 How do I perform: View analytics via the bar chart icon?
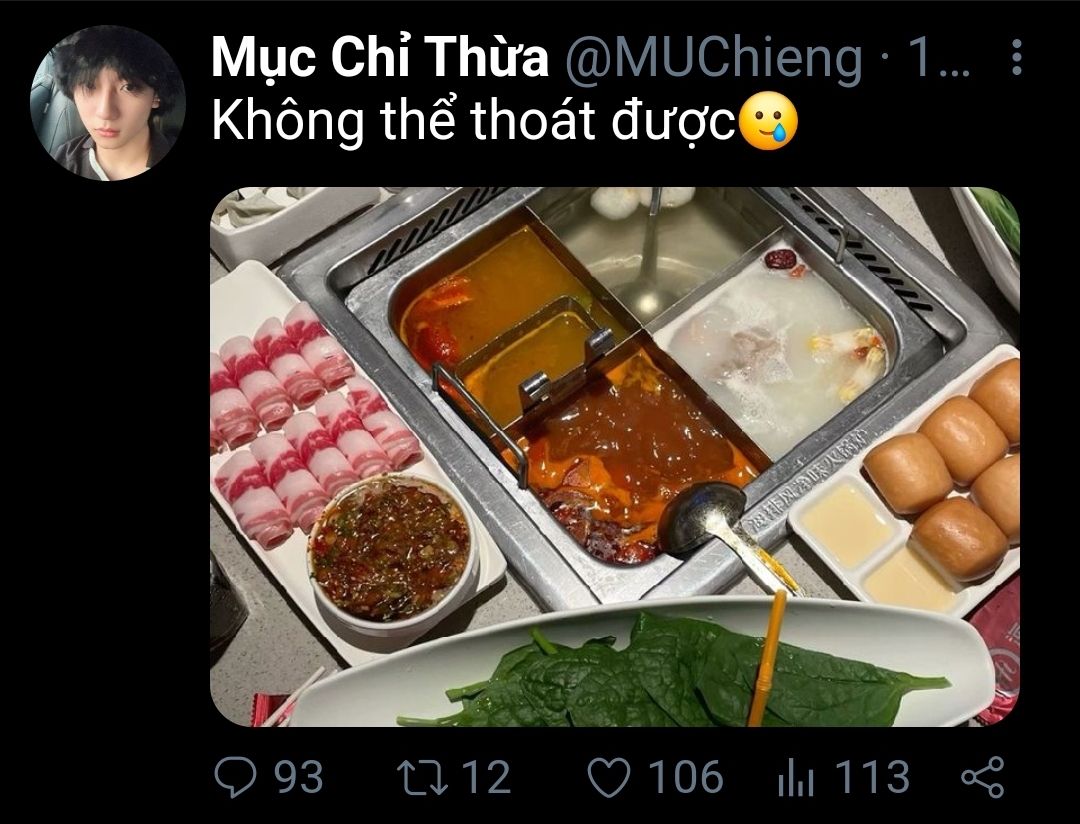pyautogui.click(x=796, y=779)
